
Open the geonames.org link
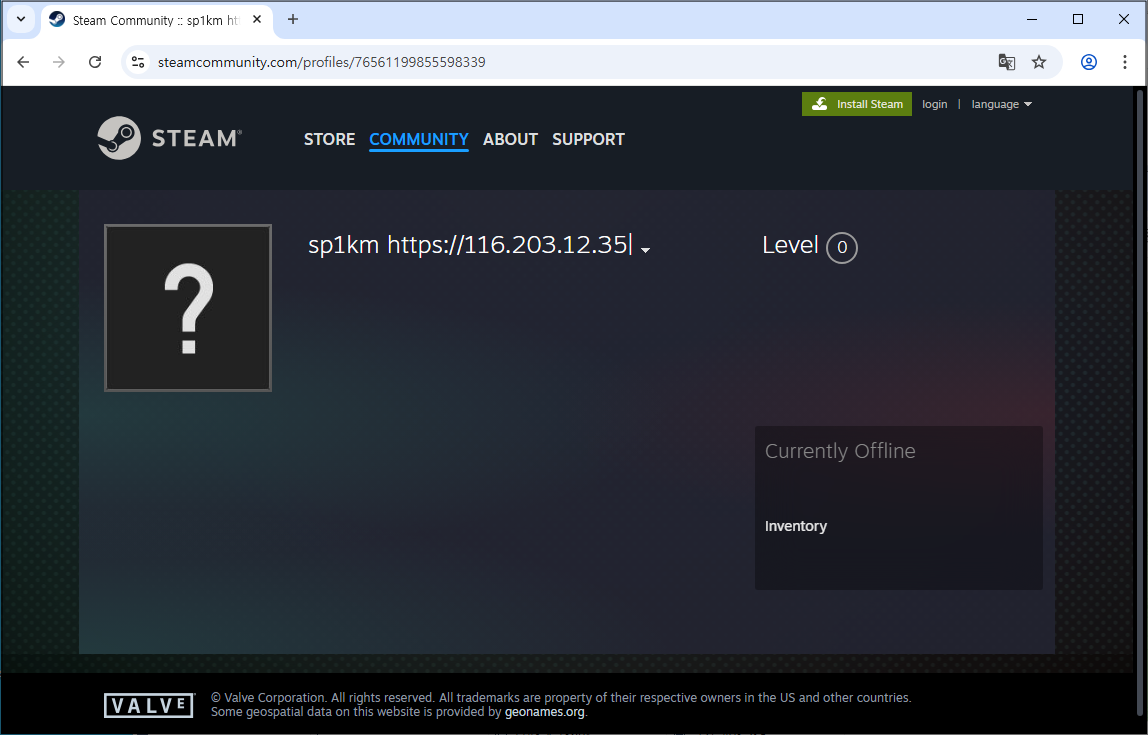(x=545, y=712)
